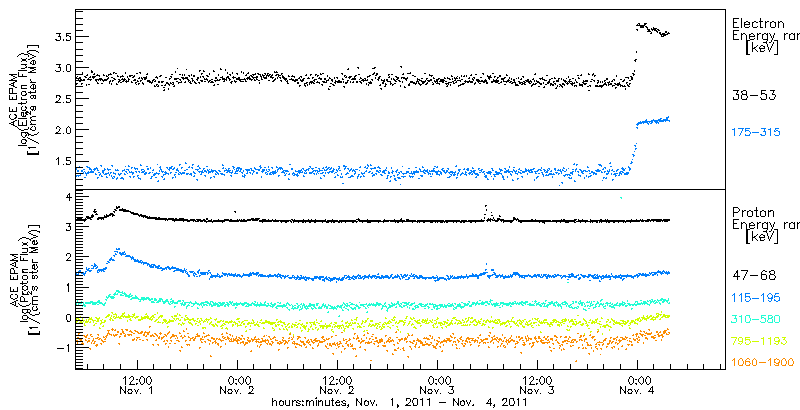Click the Proton legend heading
The image size is (800, 410).
click(x=754, y=212)
